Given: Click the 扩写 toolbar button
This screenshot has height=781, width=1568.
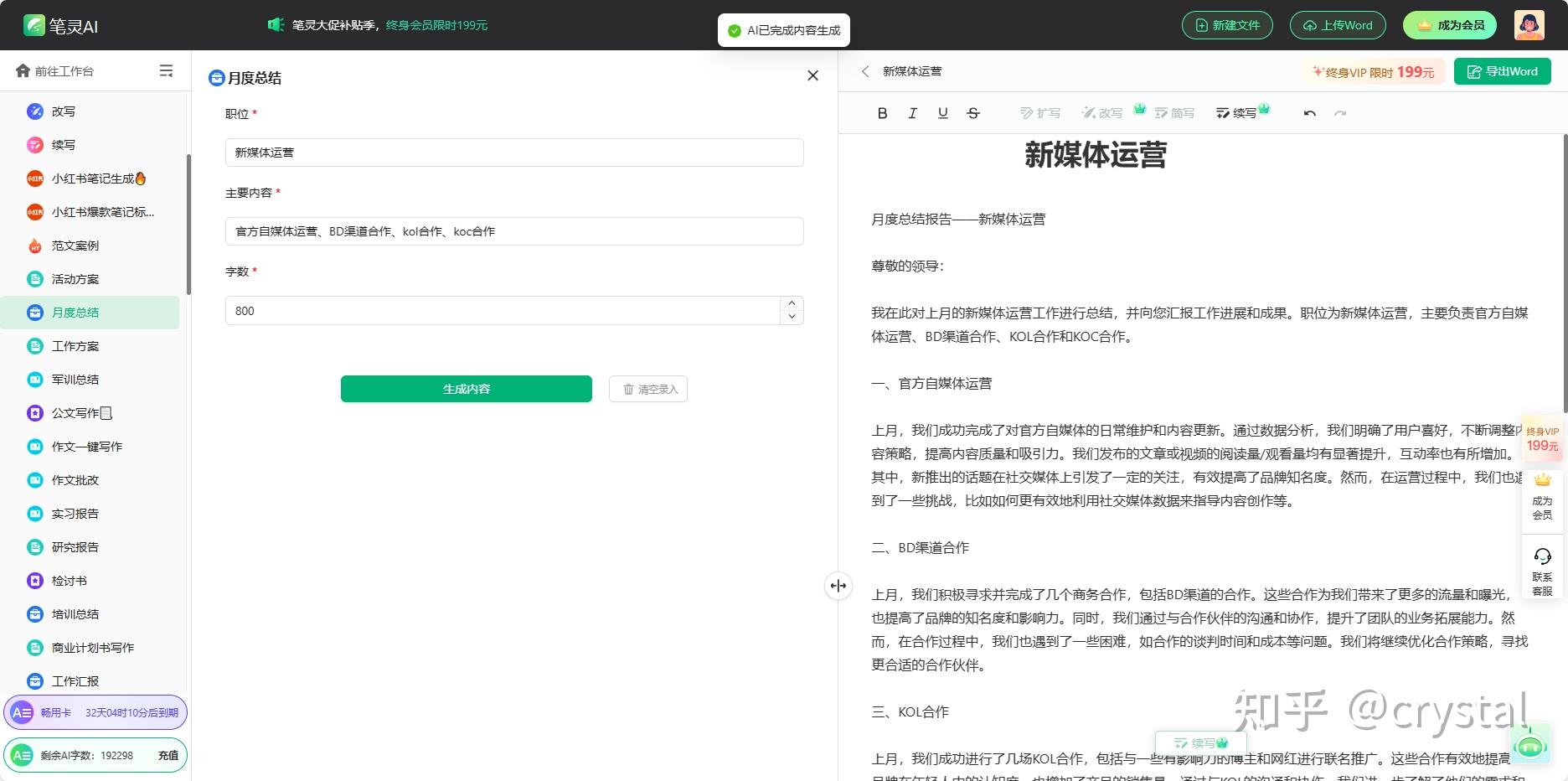Looking at the screenshot, I should click(1040, 113).
